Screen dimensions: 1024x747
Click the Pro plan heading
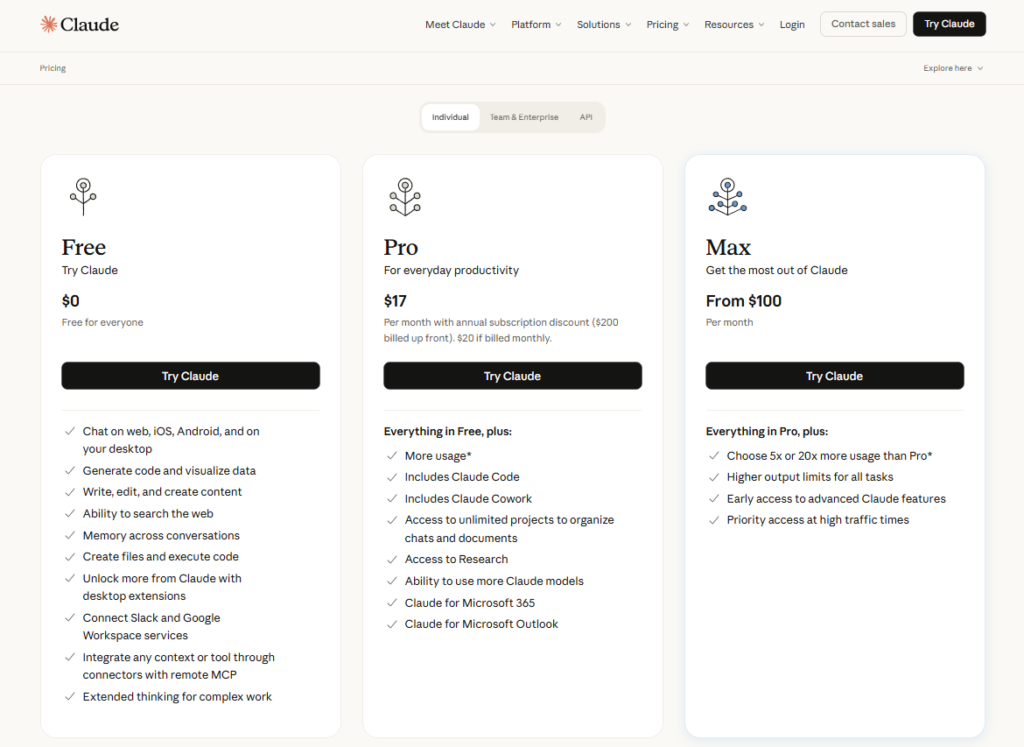click(x=400, y=247)
